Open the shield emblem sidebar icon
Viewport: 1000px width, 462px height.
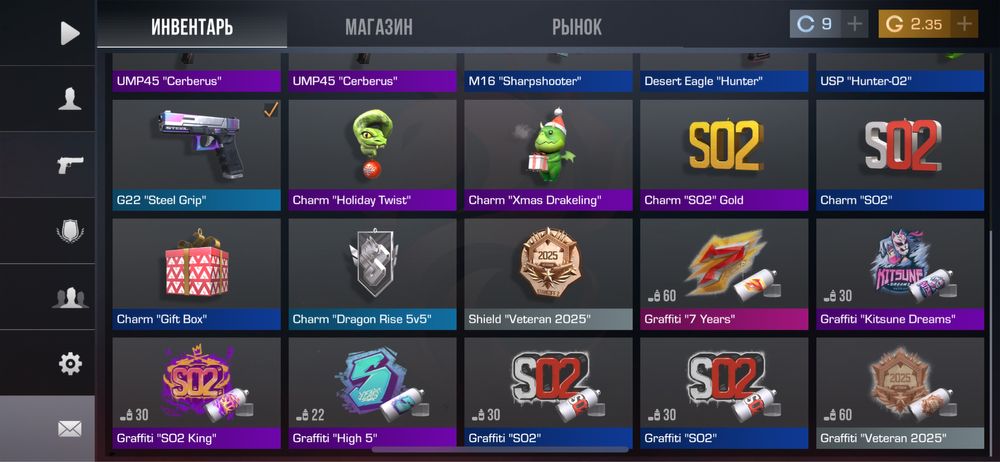coord(70,230)
